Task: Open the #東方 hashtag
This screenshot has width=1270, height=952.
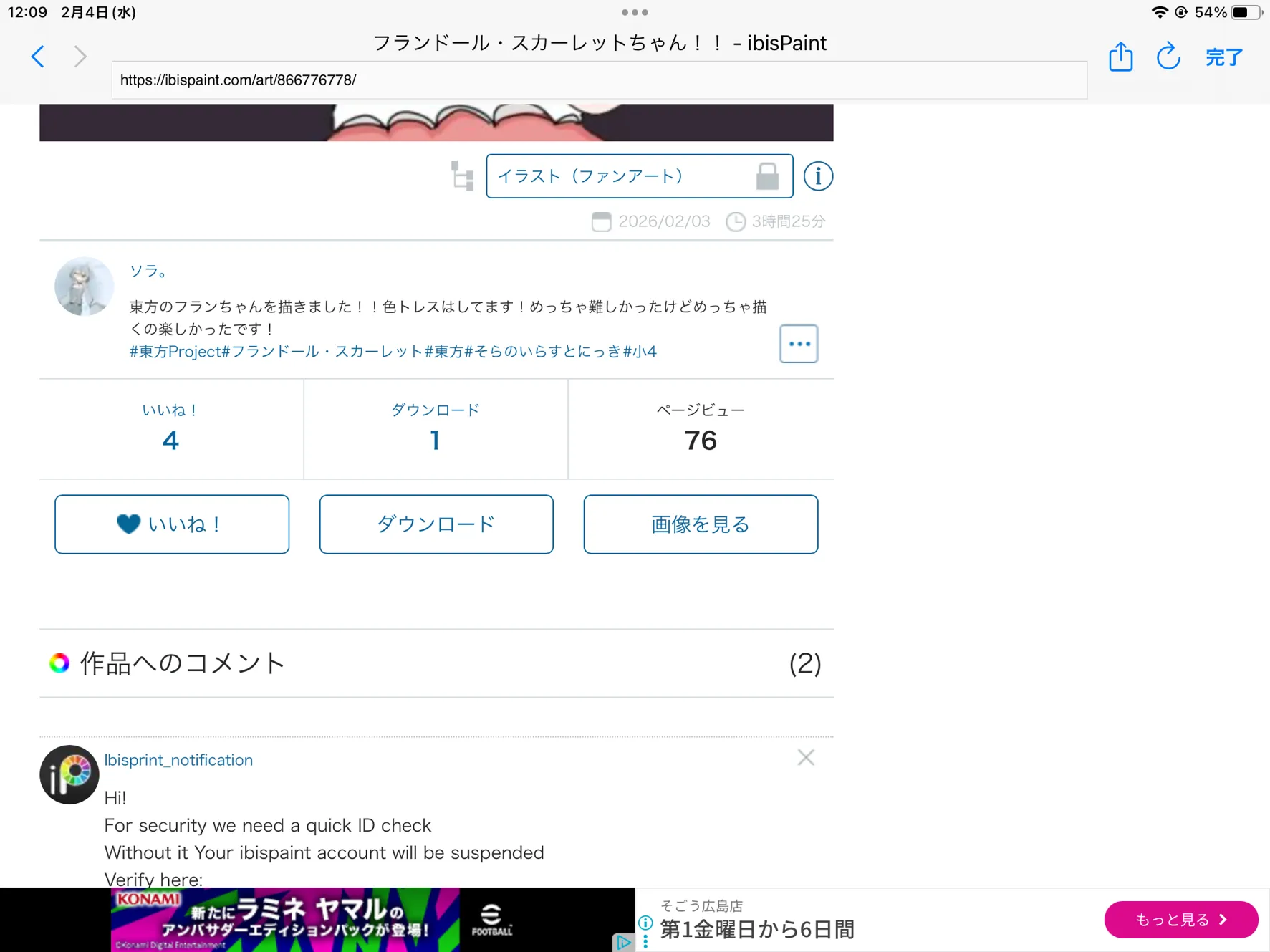Action: 445,352
